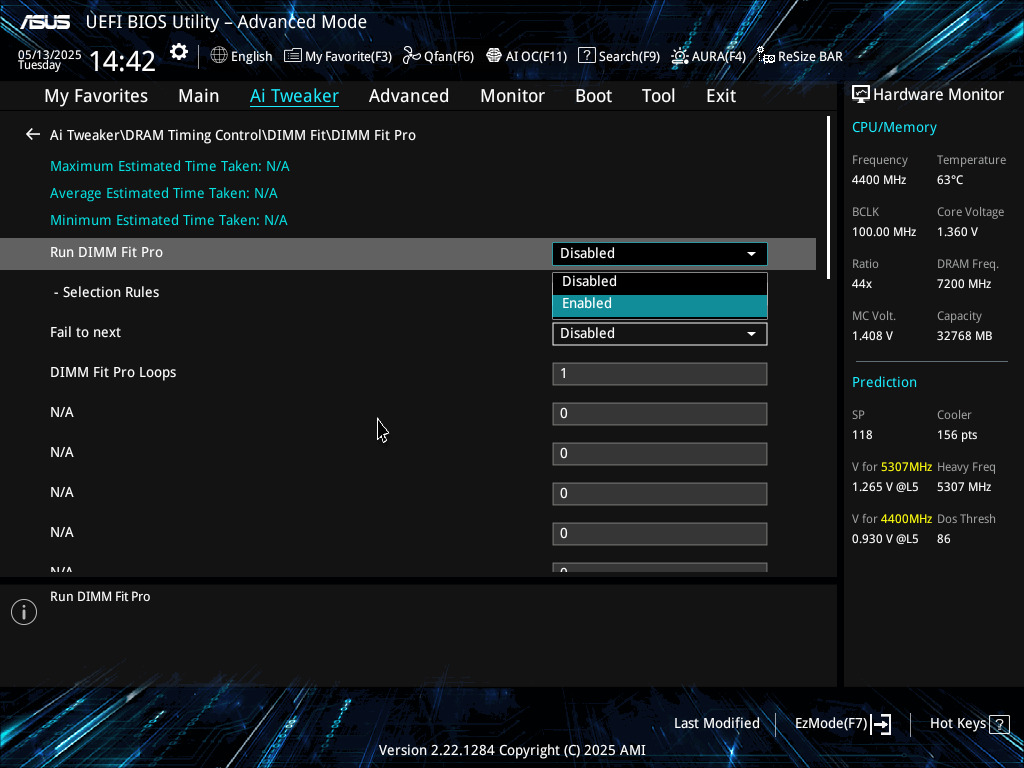Click the fourth N/A value field
The width and height of the screenshot is (1024, 768).
click(x=660, y=534)
